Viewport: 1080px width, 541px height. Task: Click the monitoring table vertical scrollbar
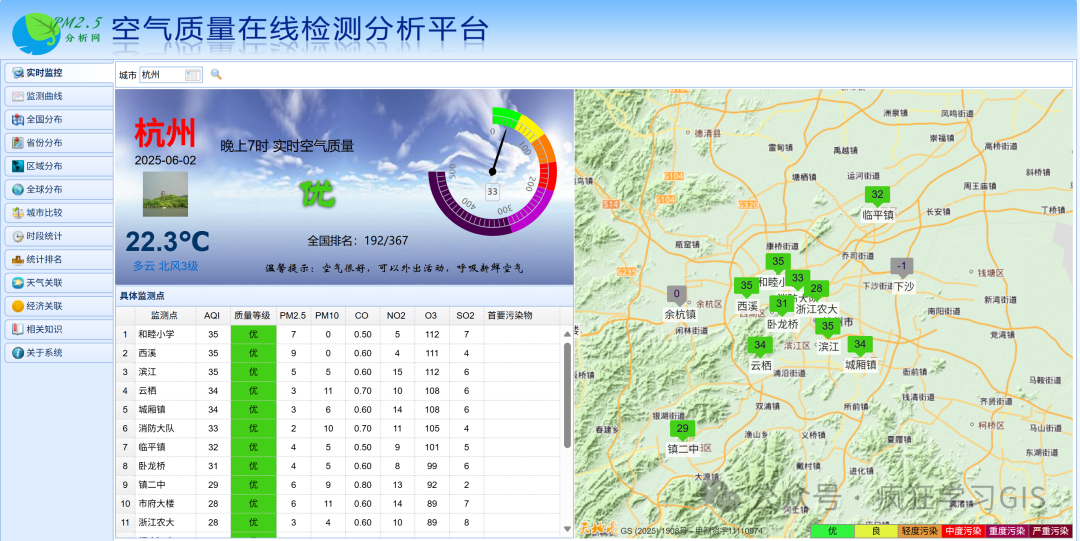tap(567, 395)
